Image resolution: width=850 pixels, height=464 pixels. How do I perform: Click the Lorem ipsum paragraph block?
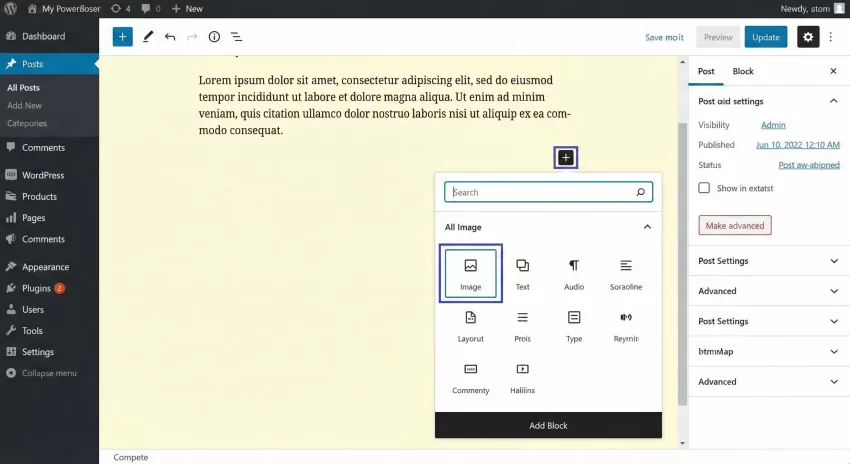pyautogui.click(x=385, y=105)
